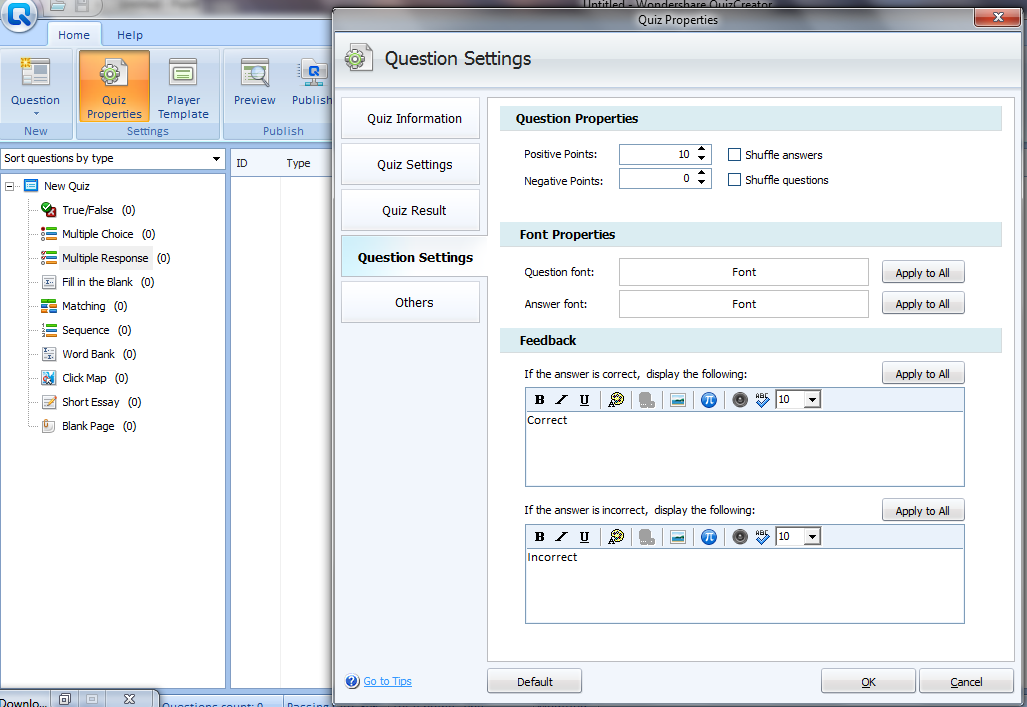The image size is (1027, 707).
Task: Open font size dropdown in incorrect feedback toolbar
Action: (812, 537)
